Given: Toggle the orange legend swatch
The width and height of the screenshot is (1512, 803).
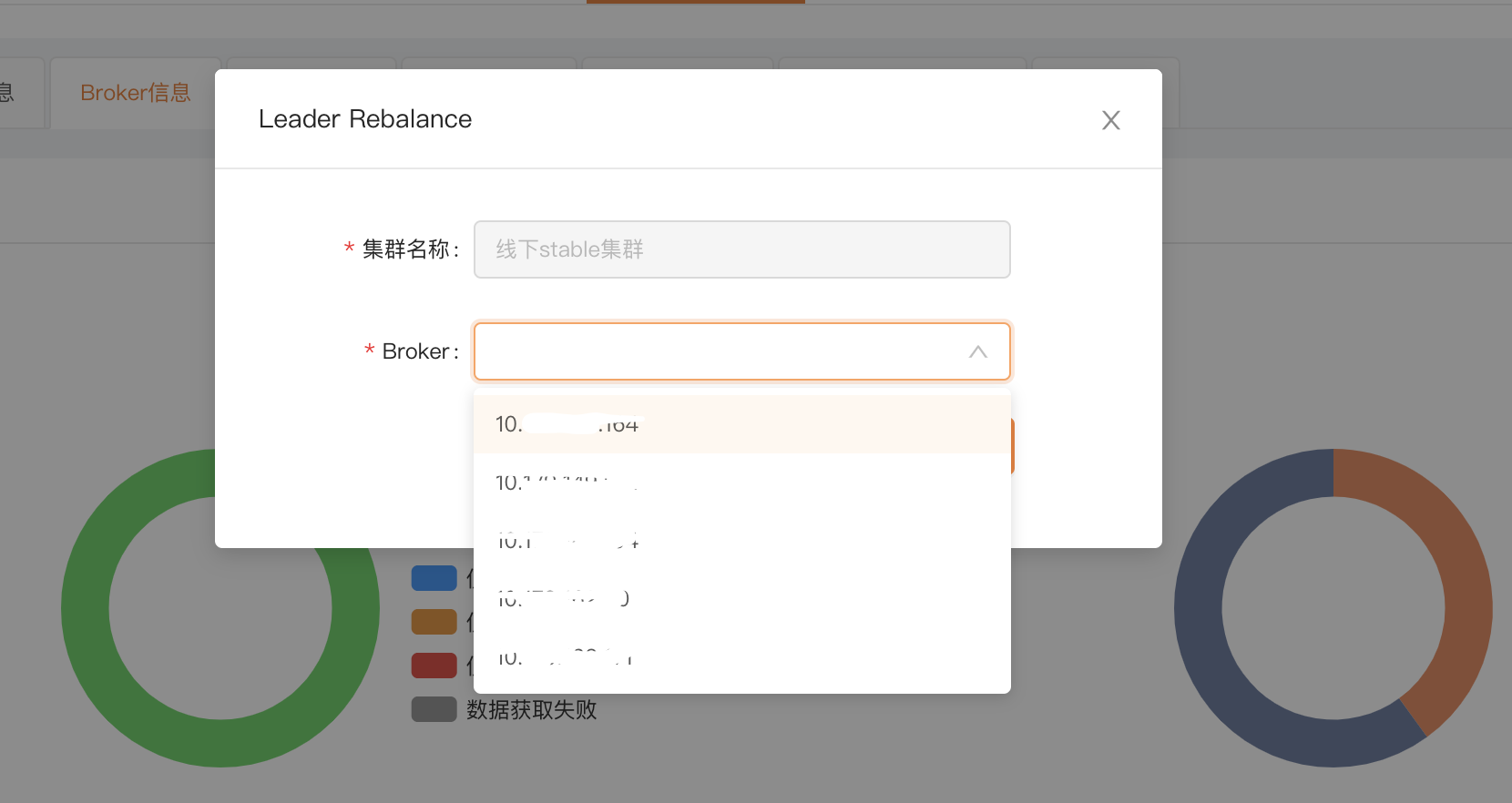Looking at the screenshot, I should pyautogui.click(x=434, y=622).
